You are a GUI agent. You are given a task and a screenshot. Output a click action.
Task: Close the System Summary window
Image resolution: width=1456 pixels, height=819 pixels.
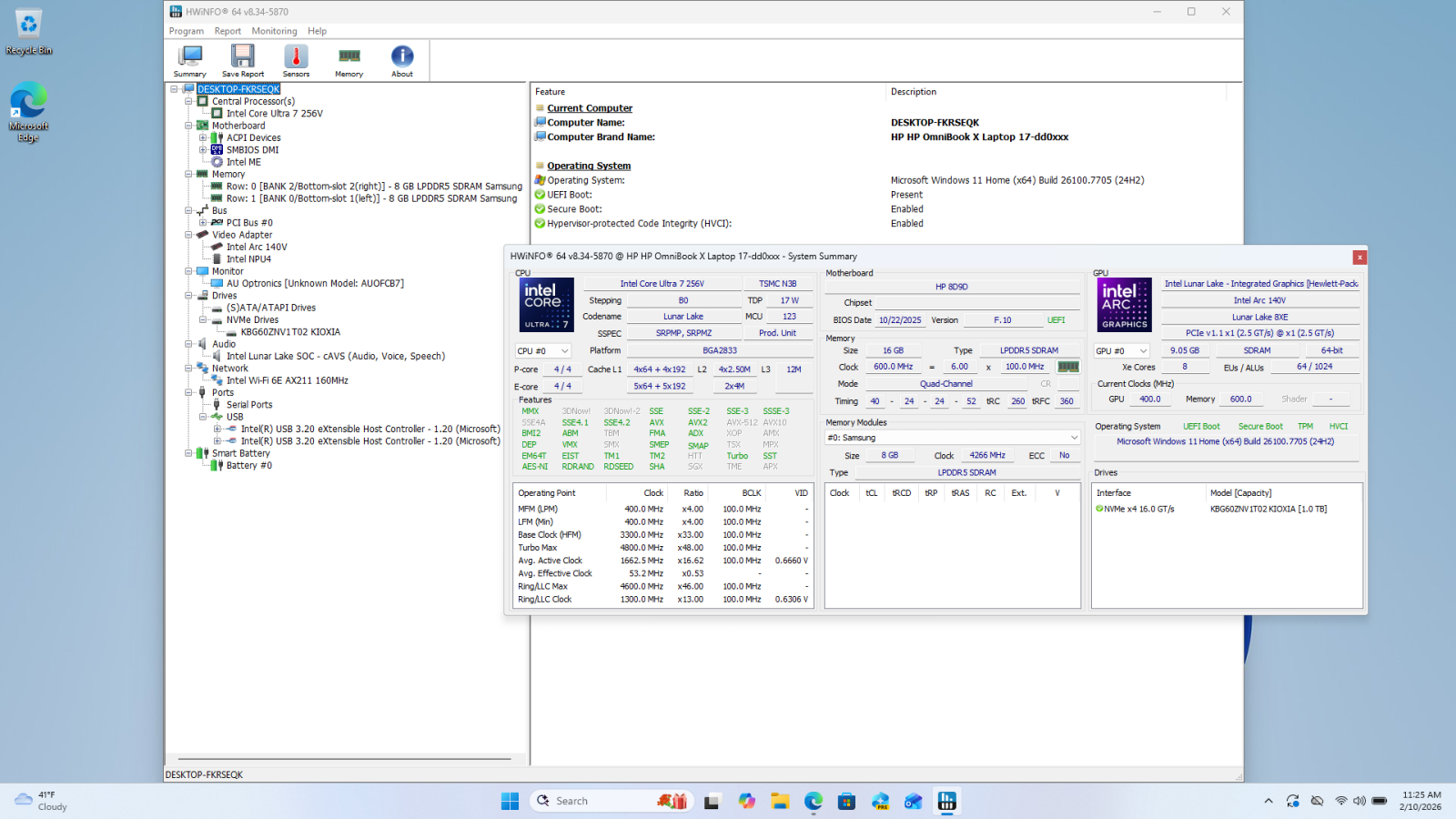click(1360, 258)
